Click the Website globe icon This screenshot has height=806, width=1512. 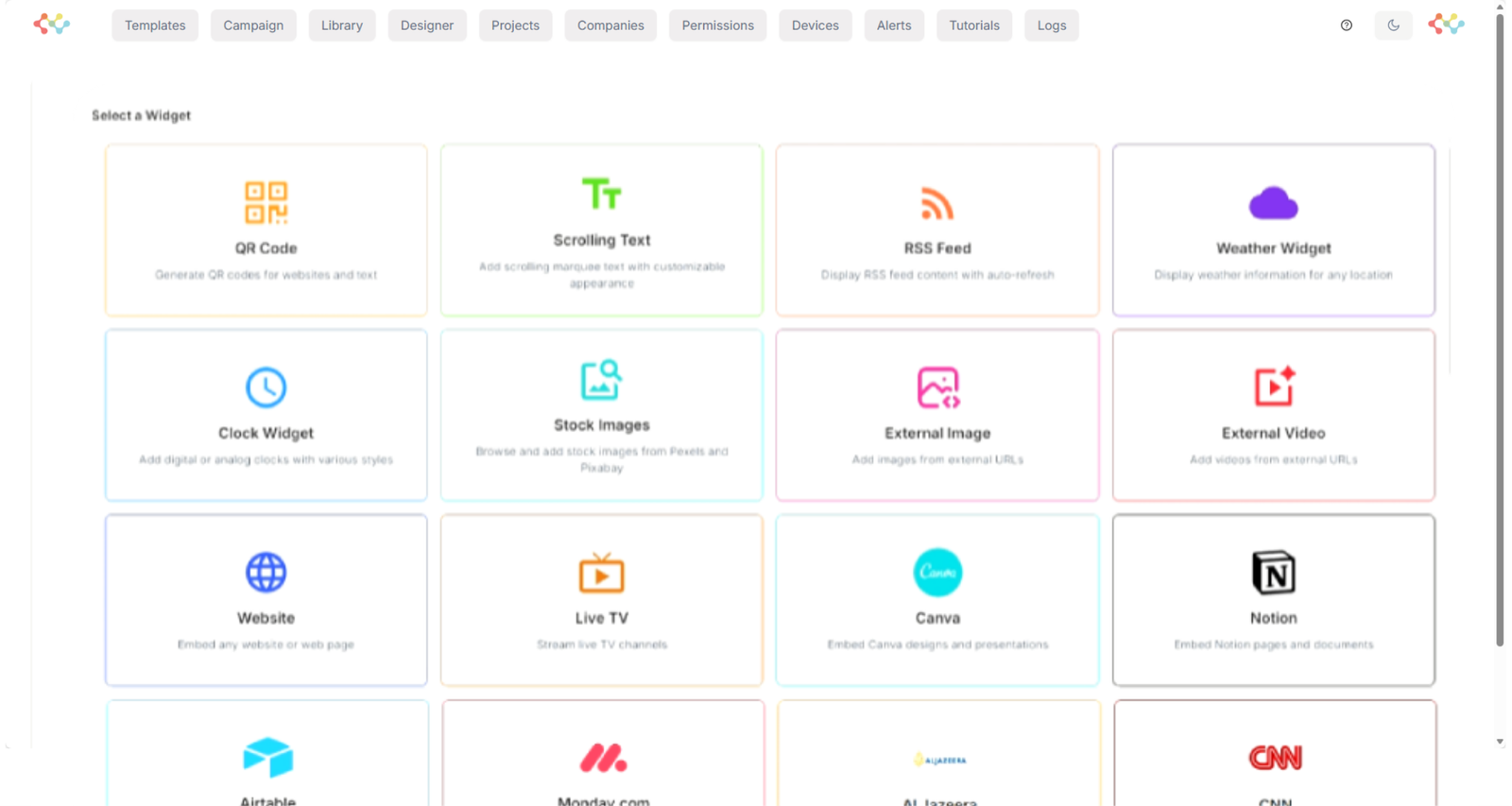click(266, 573)
